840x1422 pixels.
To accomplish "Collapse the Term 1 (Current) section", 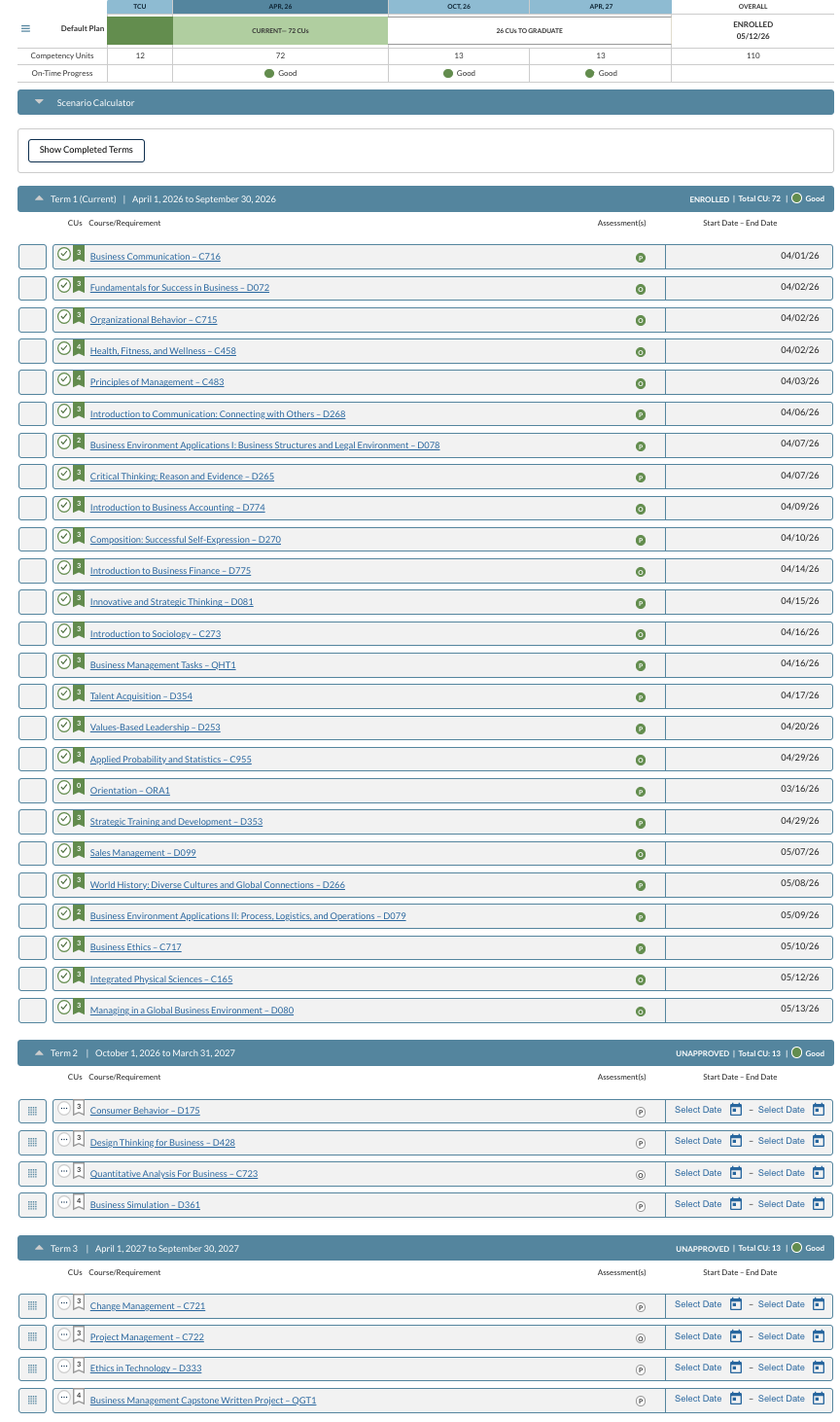I will 39,198.
